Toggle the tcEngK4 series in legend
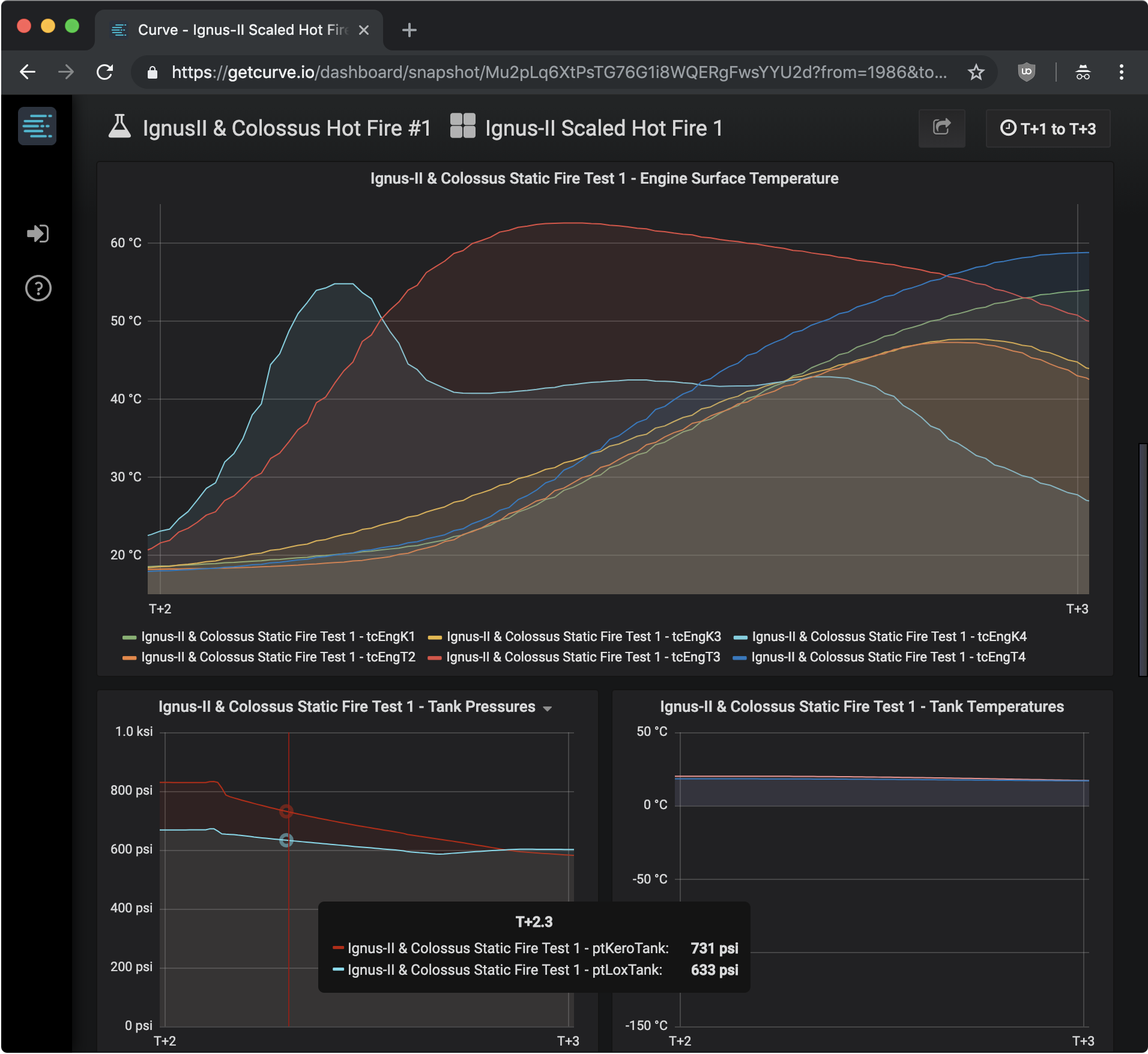The width and height of the screenshot is (1148, 1054). point(889,636)
